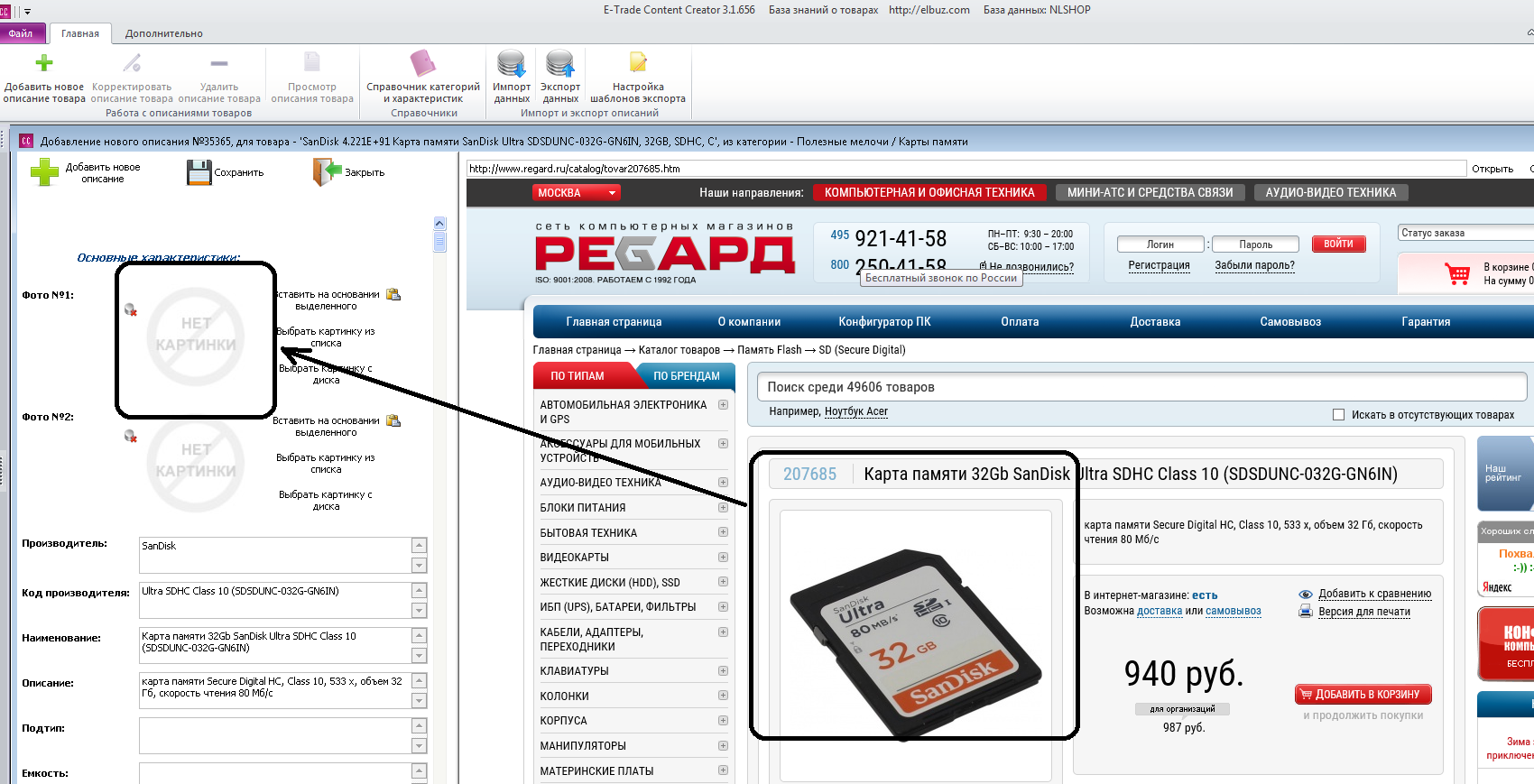The height and width of the screenshot is (784, 1534).
Task: Expand 'Автомобильная электроника и GPS' category
Action: pyautogui.click(x=723, y=405)
